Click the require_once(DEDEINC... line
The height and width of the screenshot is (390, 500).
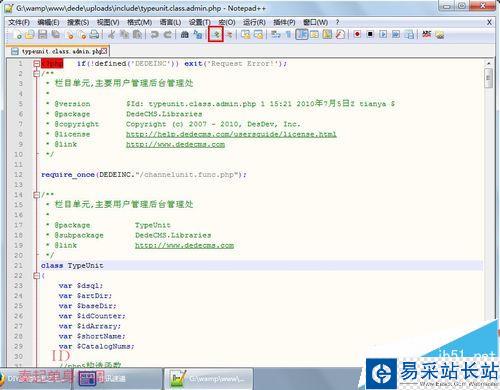tap(144, 175)
